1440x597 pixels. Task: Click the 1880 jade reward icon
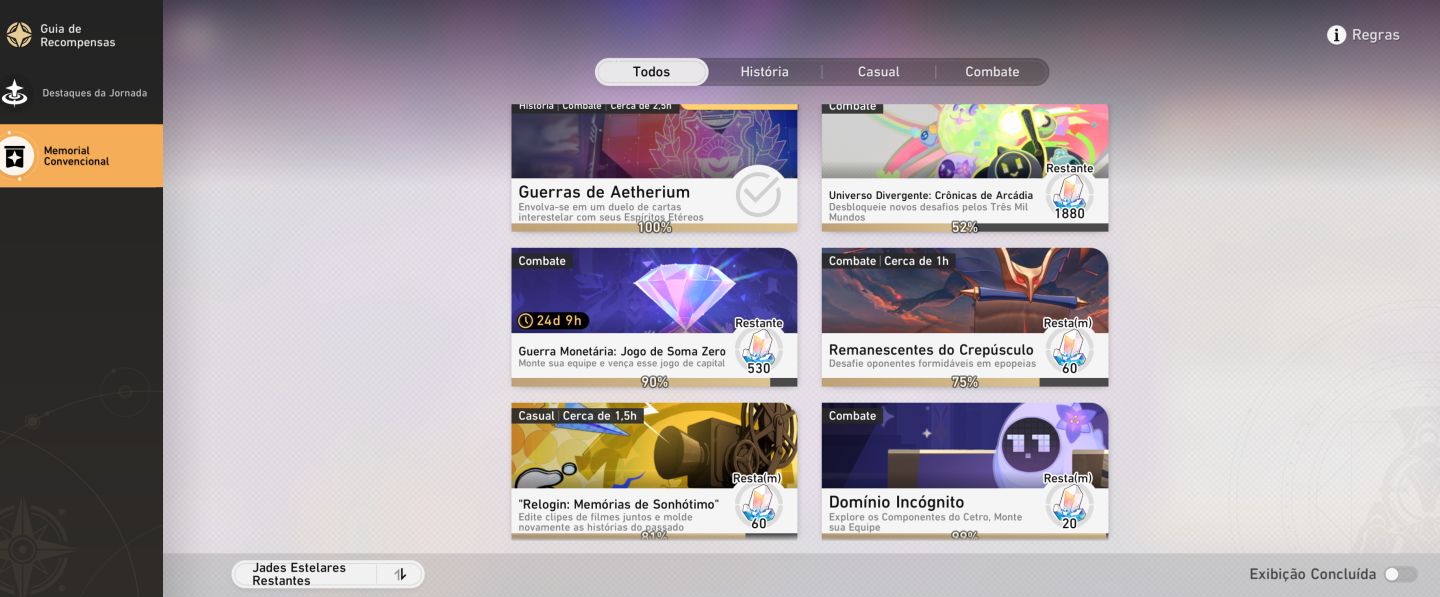coord(1069,194)
